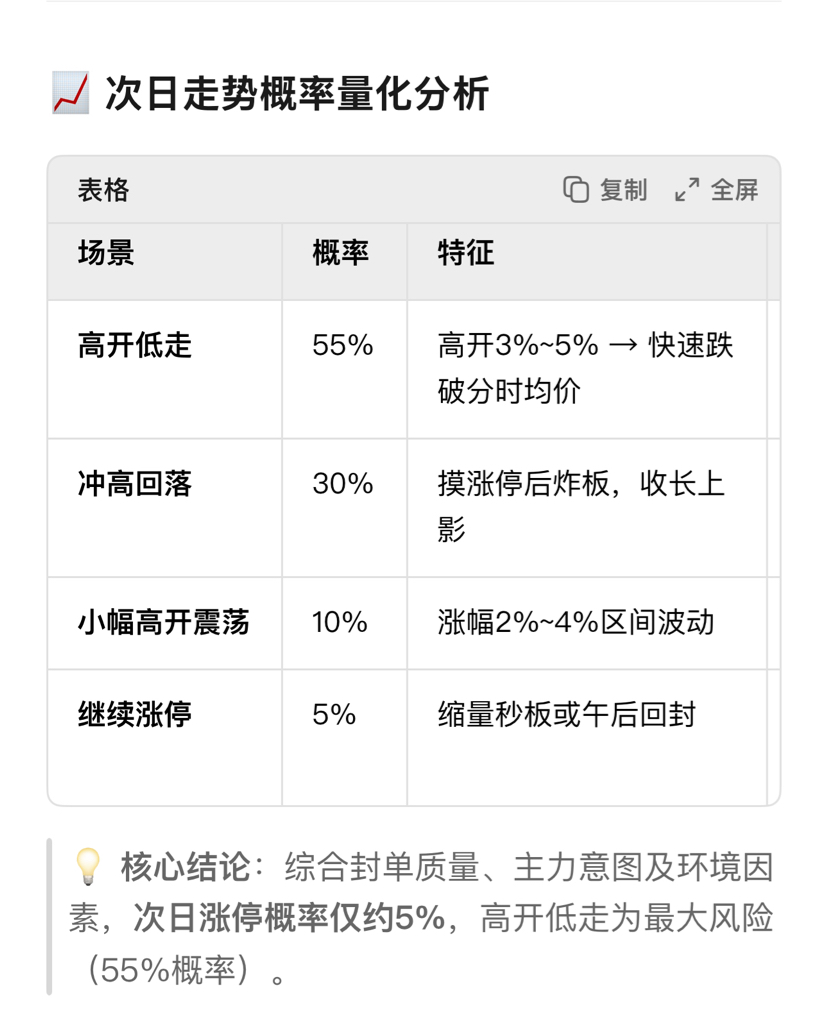828x1024 pixels.
Task: Click the 小幅高开震荡 scenario cell
Action: [163, 622]
